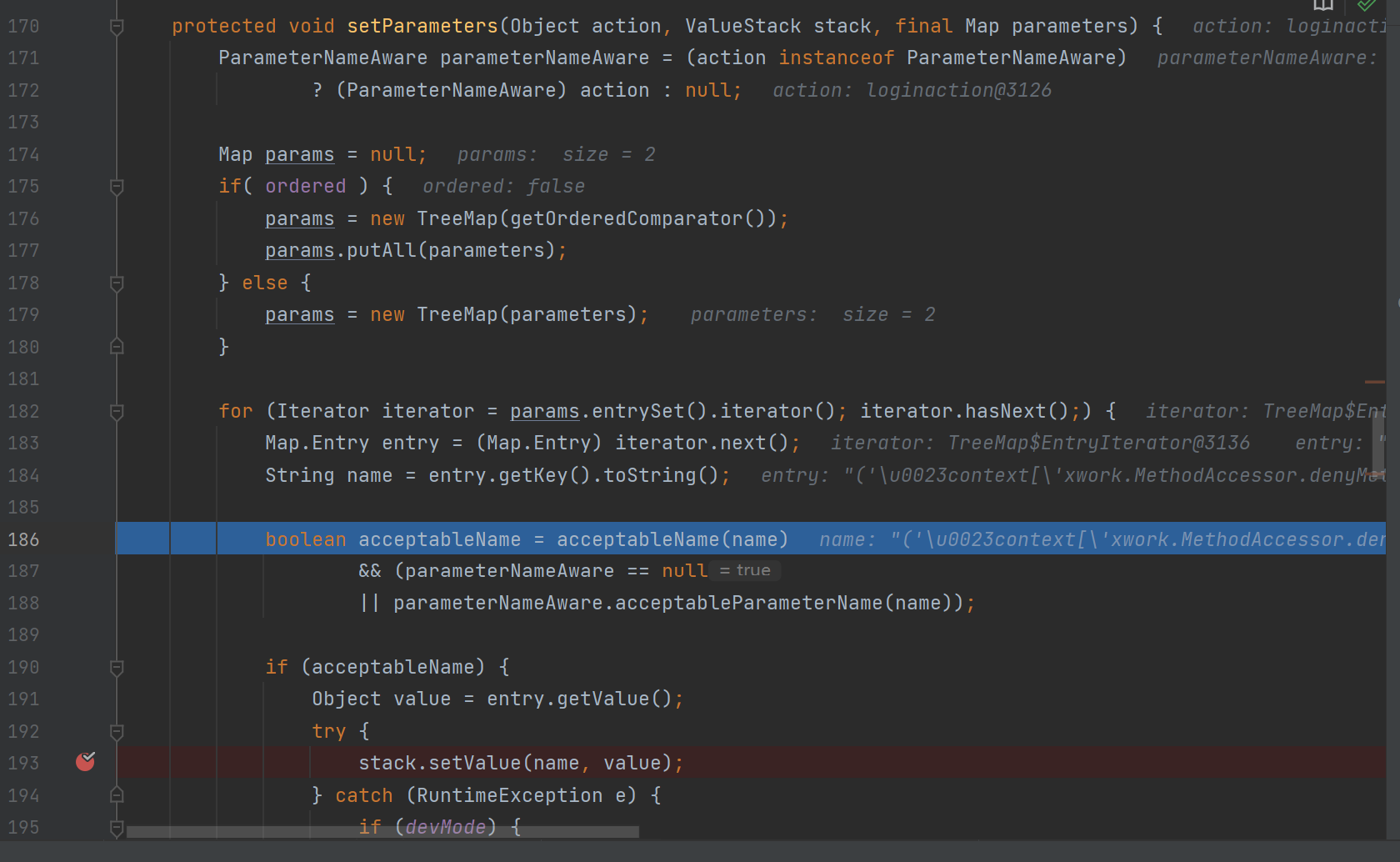Click the 'else' keyword on line 178
This screenshot has height=862, width=1400.
[x=265, y=283]
